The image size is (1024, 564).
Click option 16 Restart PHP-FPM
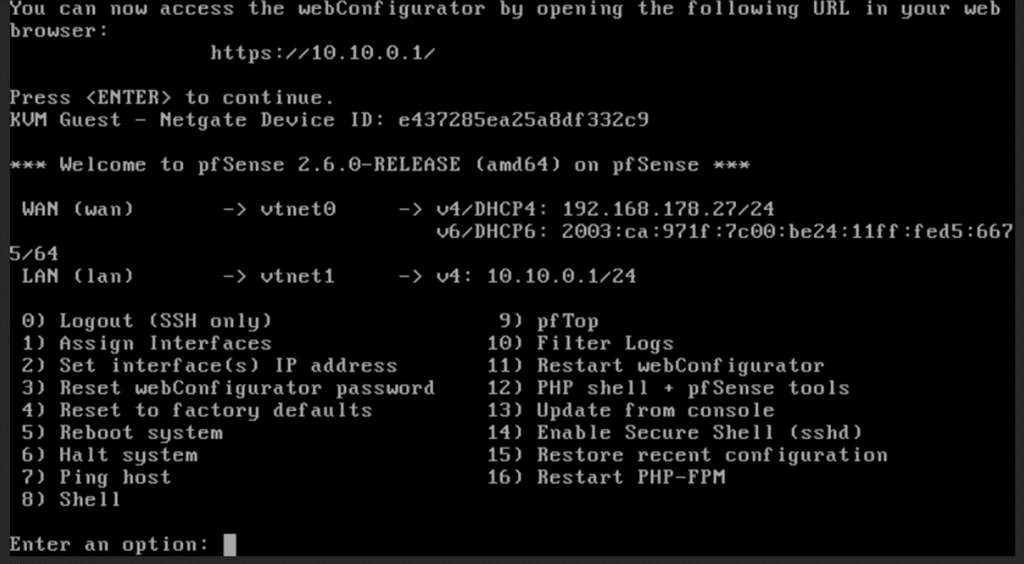tap(606, 477)
